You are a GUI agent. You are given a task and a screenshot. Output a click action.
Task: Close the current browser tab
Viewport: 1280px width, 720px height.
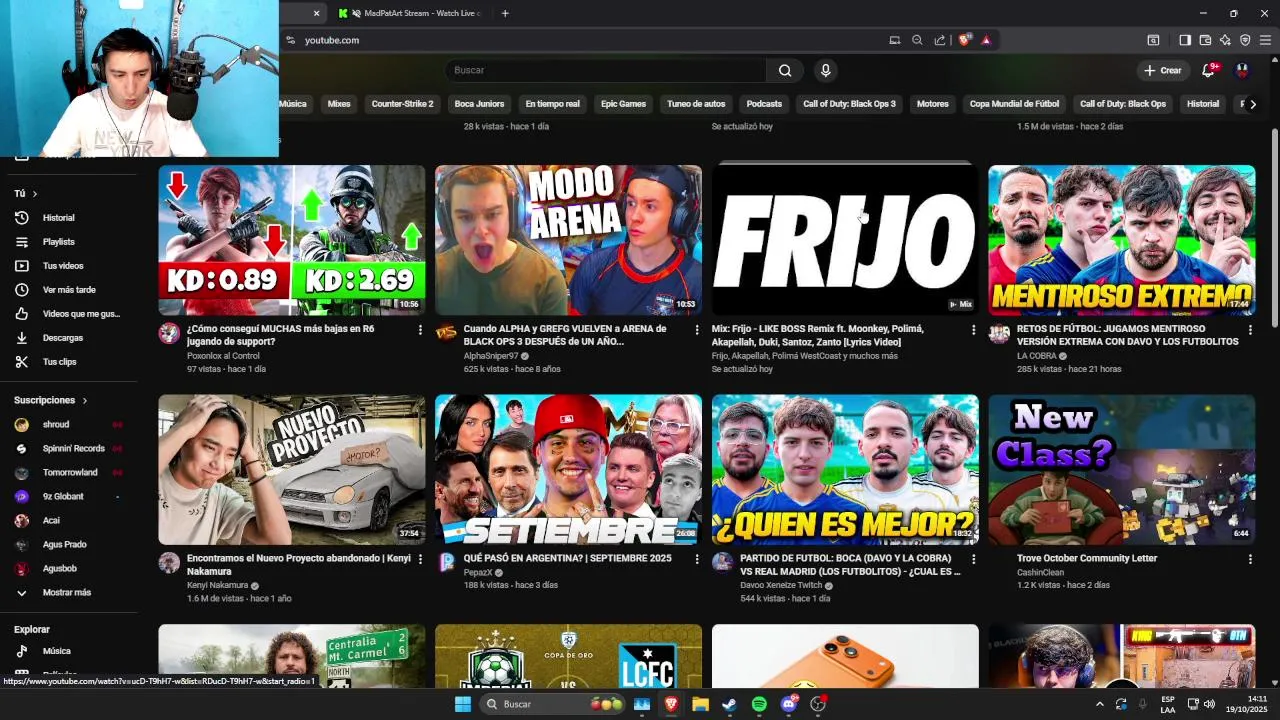pos(316,13)
